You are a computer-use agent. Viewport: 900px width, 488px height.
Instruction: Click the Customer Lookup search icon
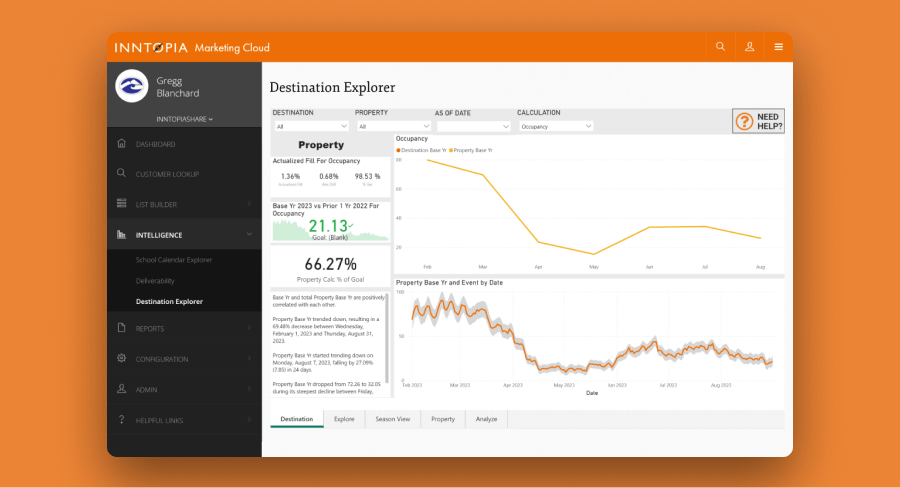coord(122,174)
